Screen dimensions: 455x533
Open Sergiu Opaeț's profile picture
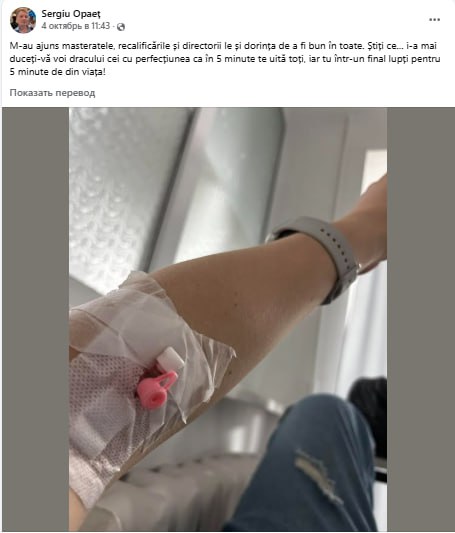tap(23, 20)
